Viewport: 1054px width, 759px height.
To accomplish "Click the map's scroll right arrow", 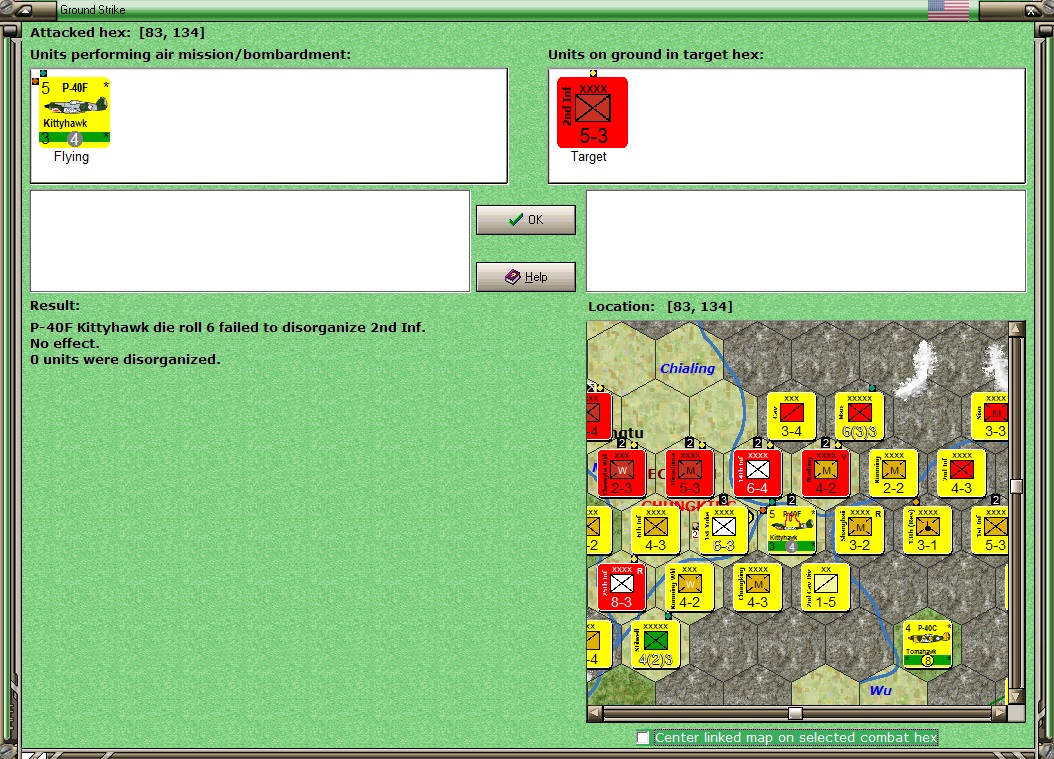I will [x=1000, y=713].
